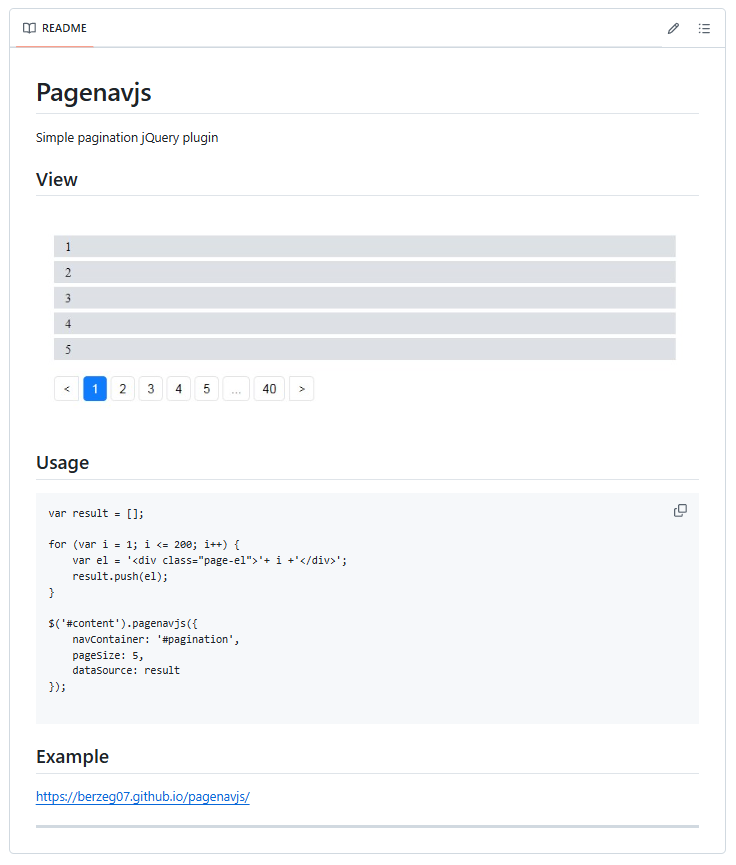736x865 pixels.
Task: Select row 4 in the content list
Action: 364,323
